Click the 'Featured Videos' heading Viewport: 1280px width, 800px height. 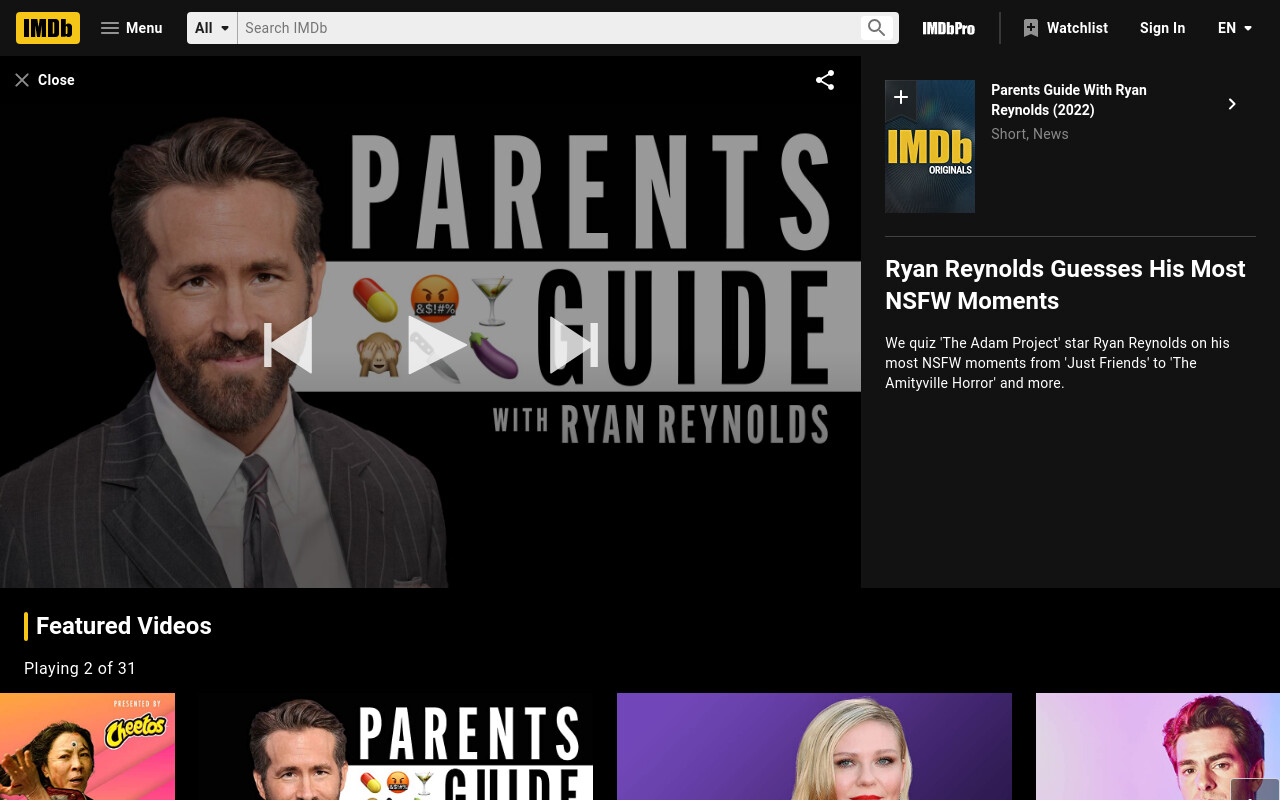[x=124, y=626]
